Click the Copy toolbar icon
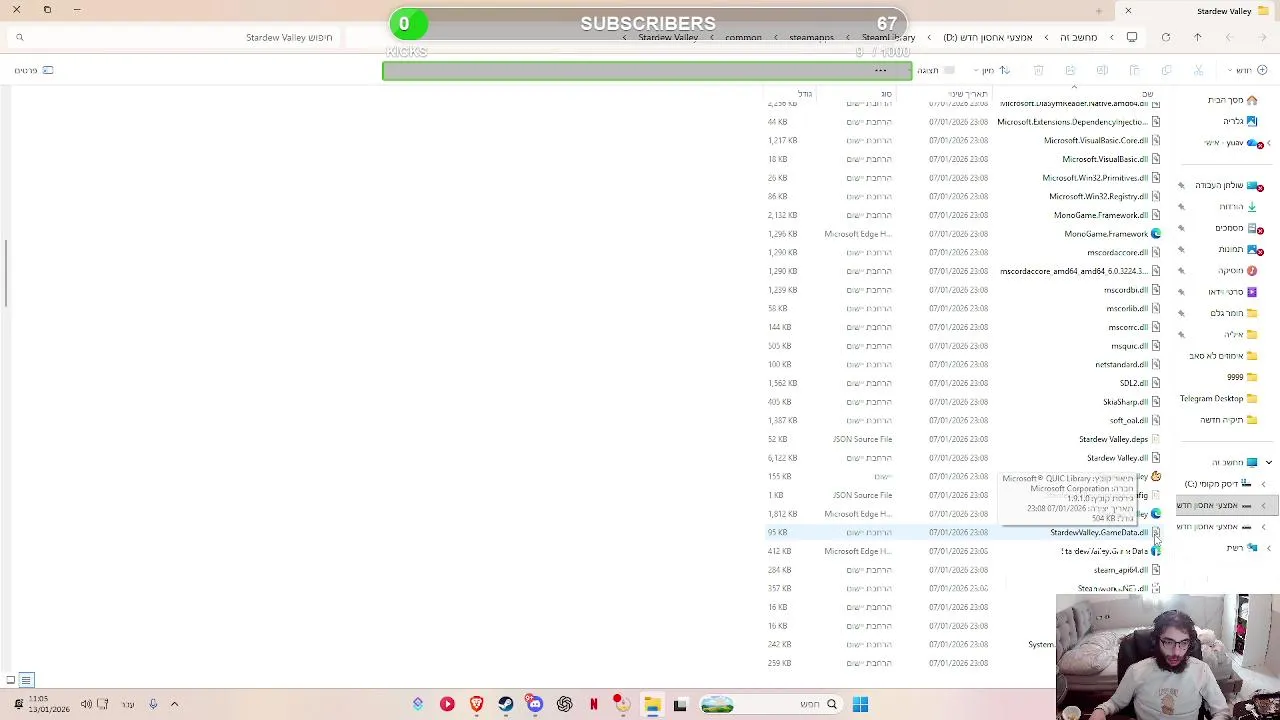The height and width of the screenshot is (720, 1280). pos(1166,70)
